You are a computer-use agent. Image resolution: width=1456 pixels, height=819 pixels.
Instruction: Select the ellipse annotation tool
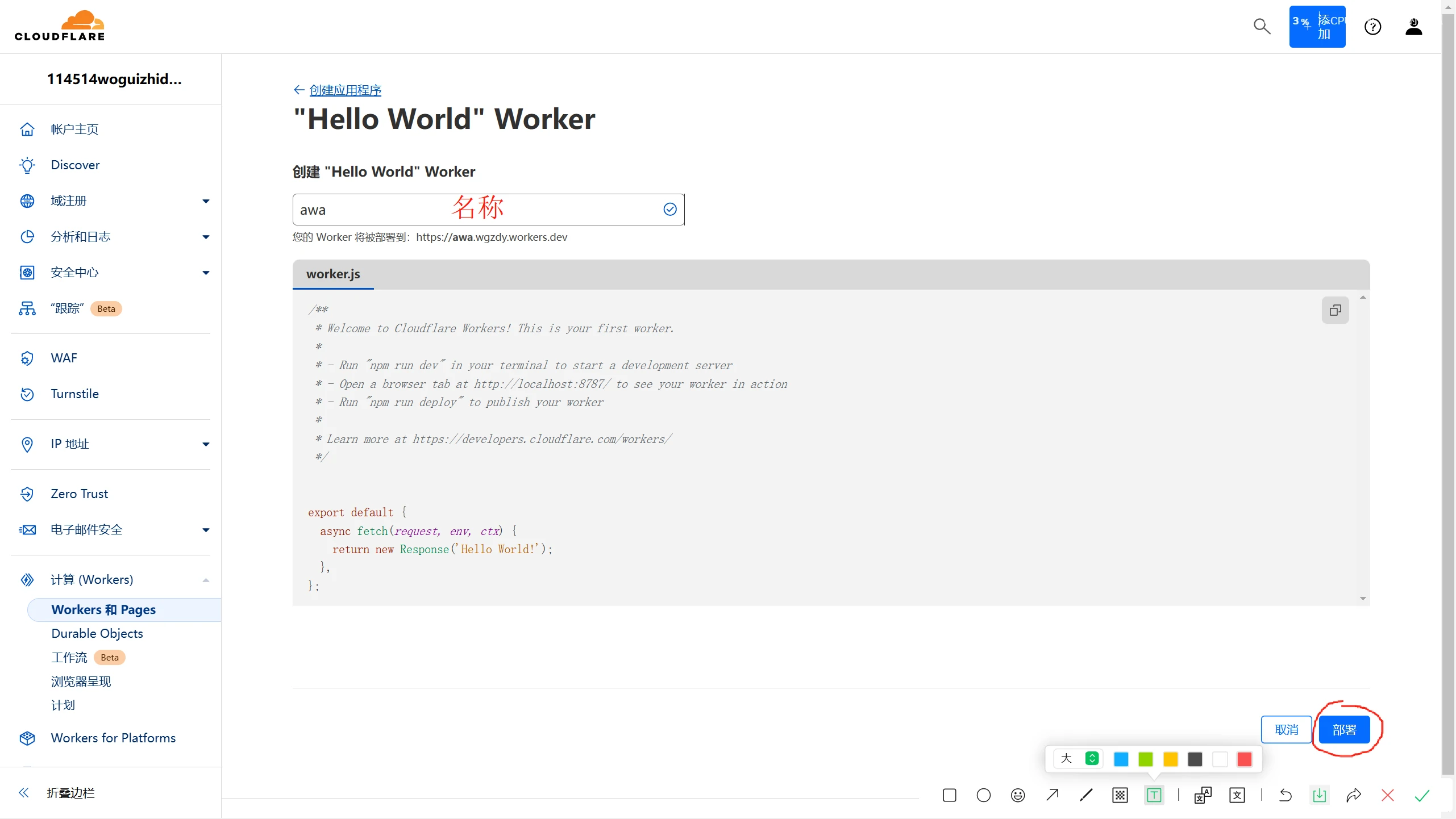click(x=983, y=795)
